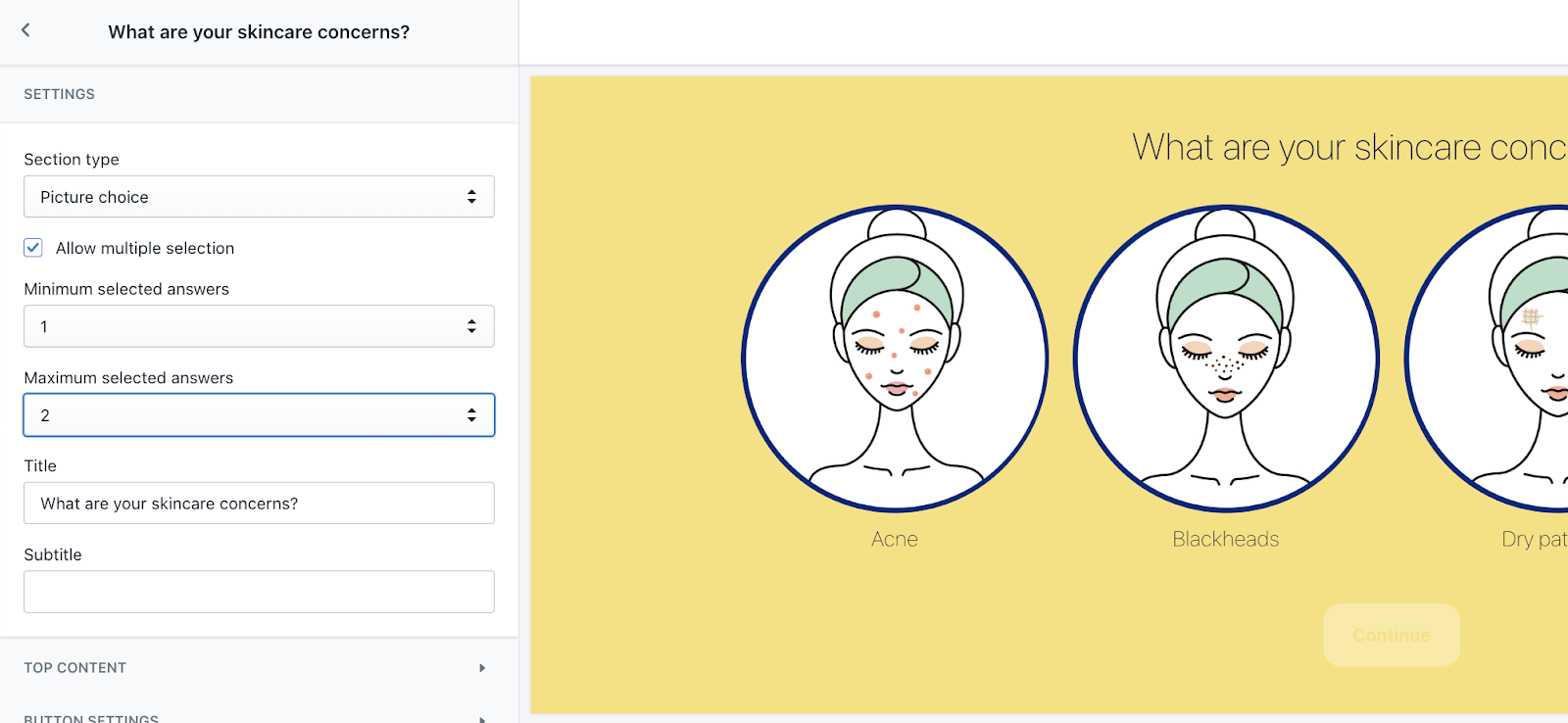Open Maximum selected answers dropdown
Viewport: 1568px width, 723px height.
(x=259, y=415)
